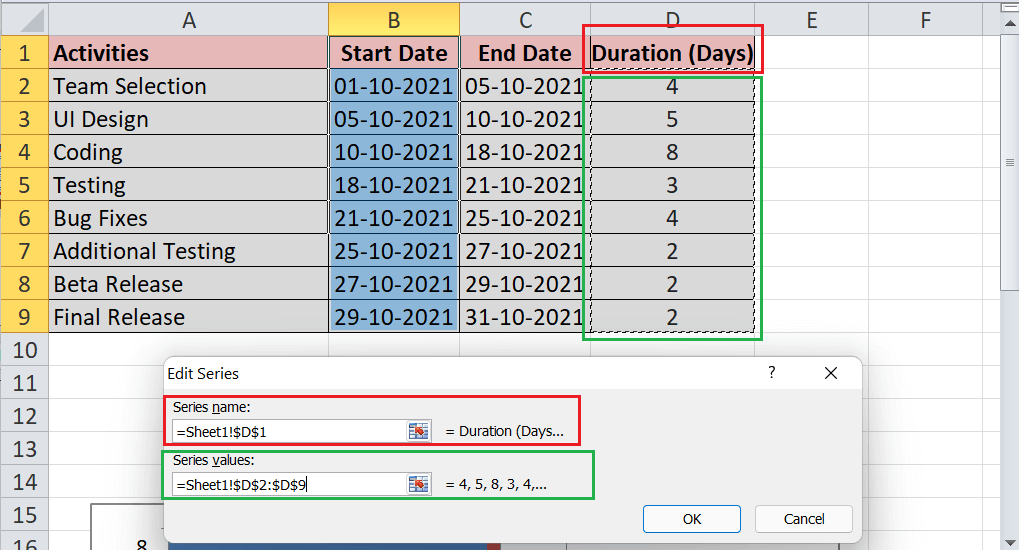Click the scroll up arrow

(x=1009, y=24)
